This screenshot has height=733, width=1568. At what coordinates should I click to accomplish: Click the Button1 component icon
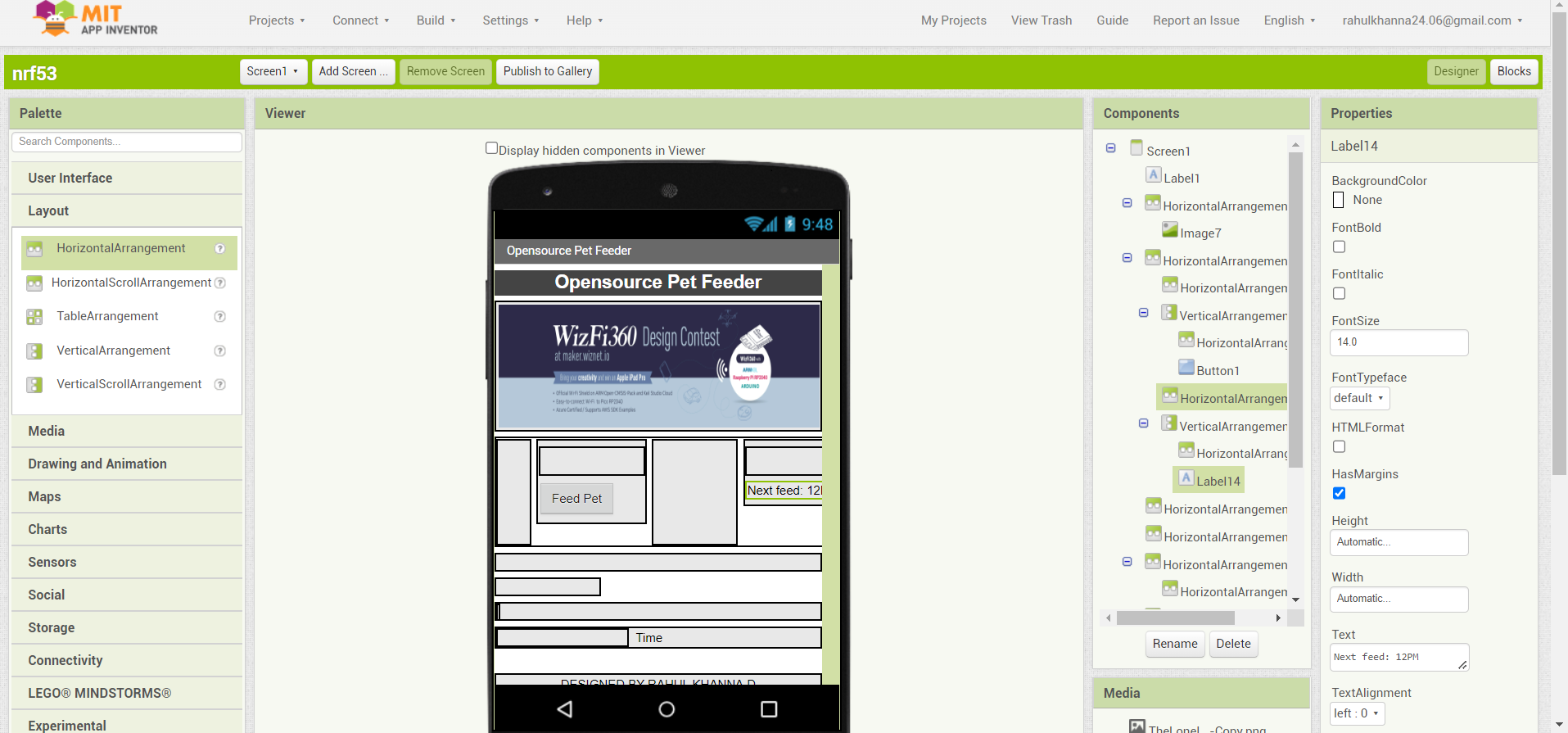click(1186, 367)
